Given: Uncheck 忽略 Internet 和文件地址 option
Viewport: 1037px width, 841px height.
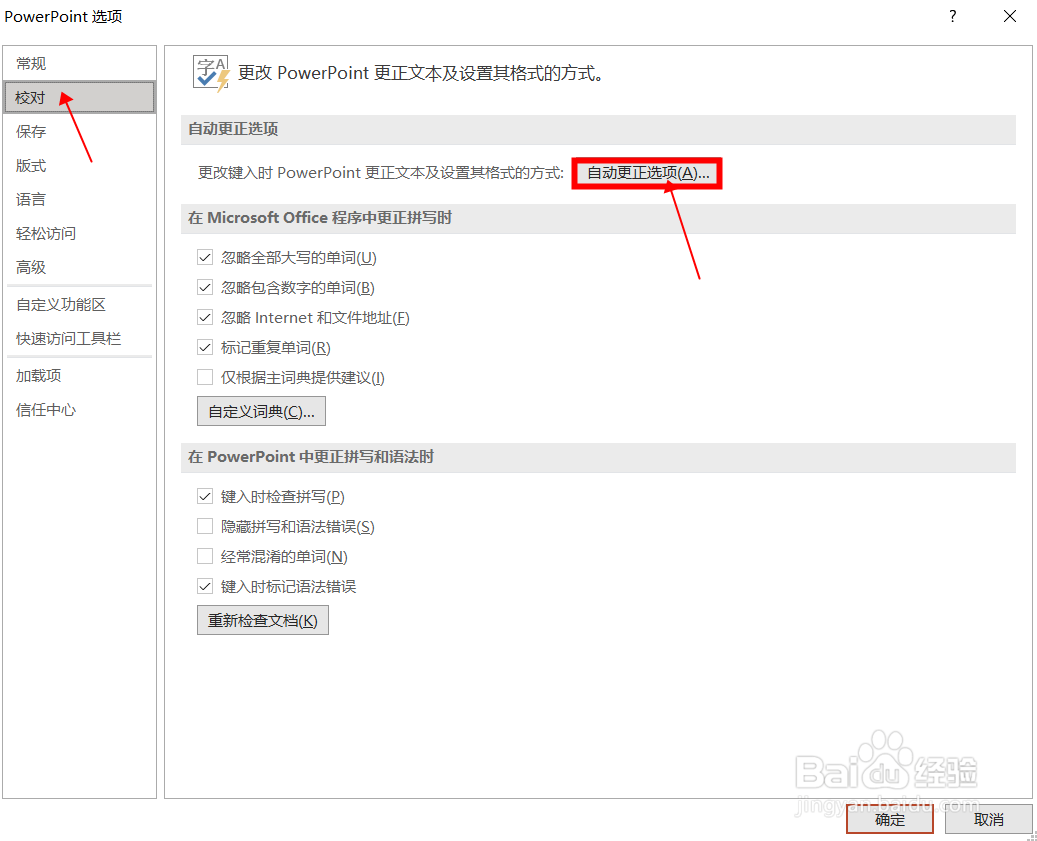Looking at the screenshot, I should [205, 318].
